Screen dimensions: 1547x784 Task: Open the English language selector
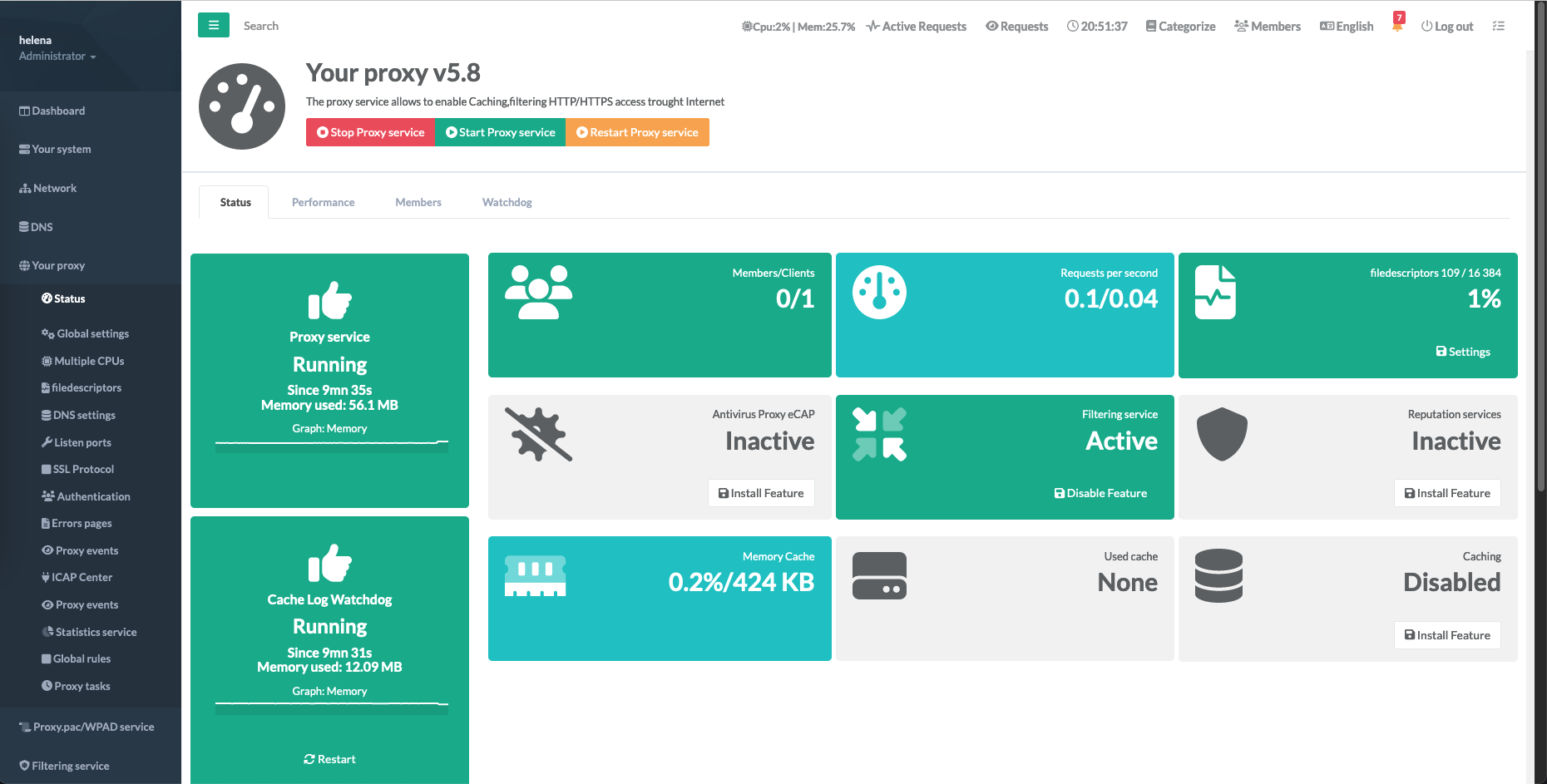tap(1346, 27)
